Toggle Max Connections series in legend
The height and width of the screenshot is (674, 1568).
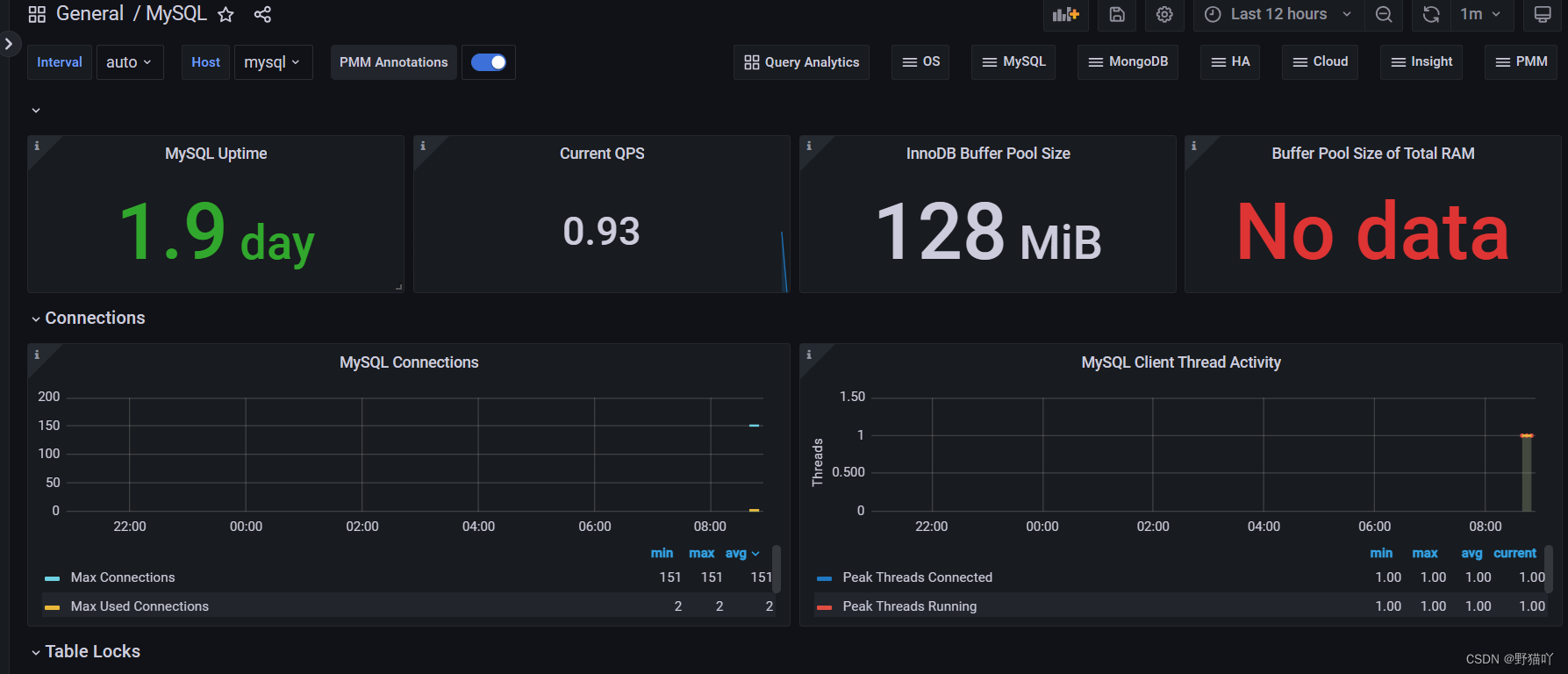point(123,577)
